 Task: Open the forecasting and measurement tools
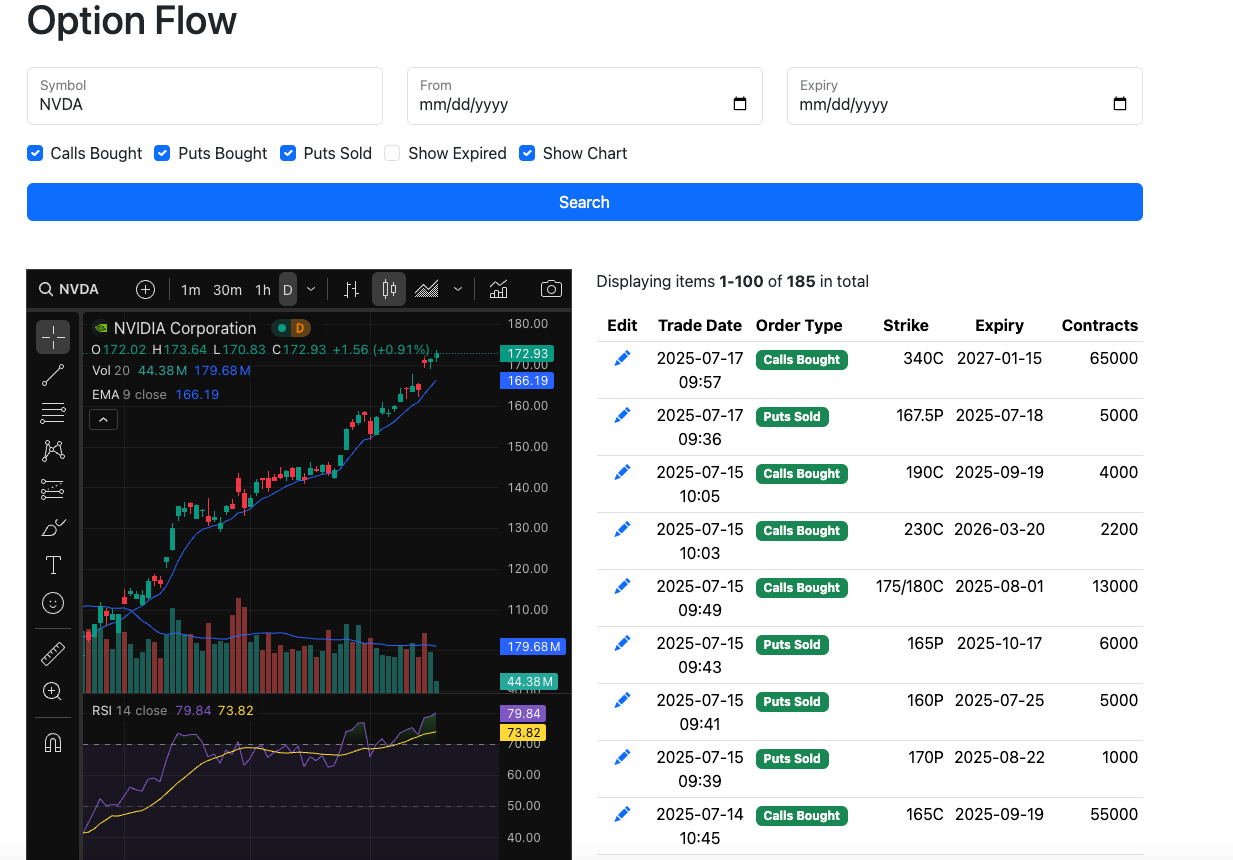(x=53, y=489)
